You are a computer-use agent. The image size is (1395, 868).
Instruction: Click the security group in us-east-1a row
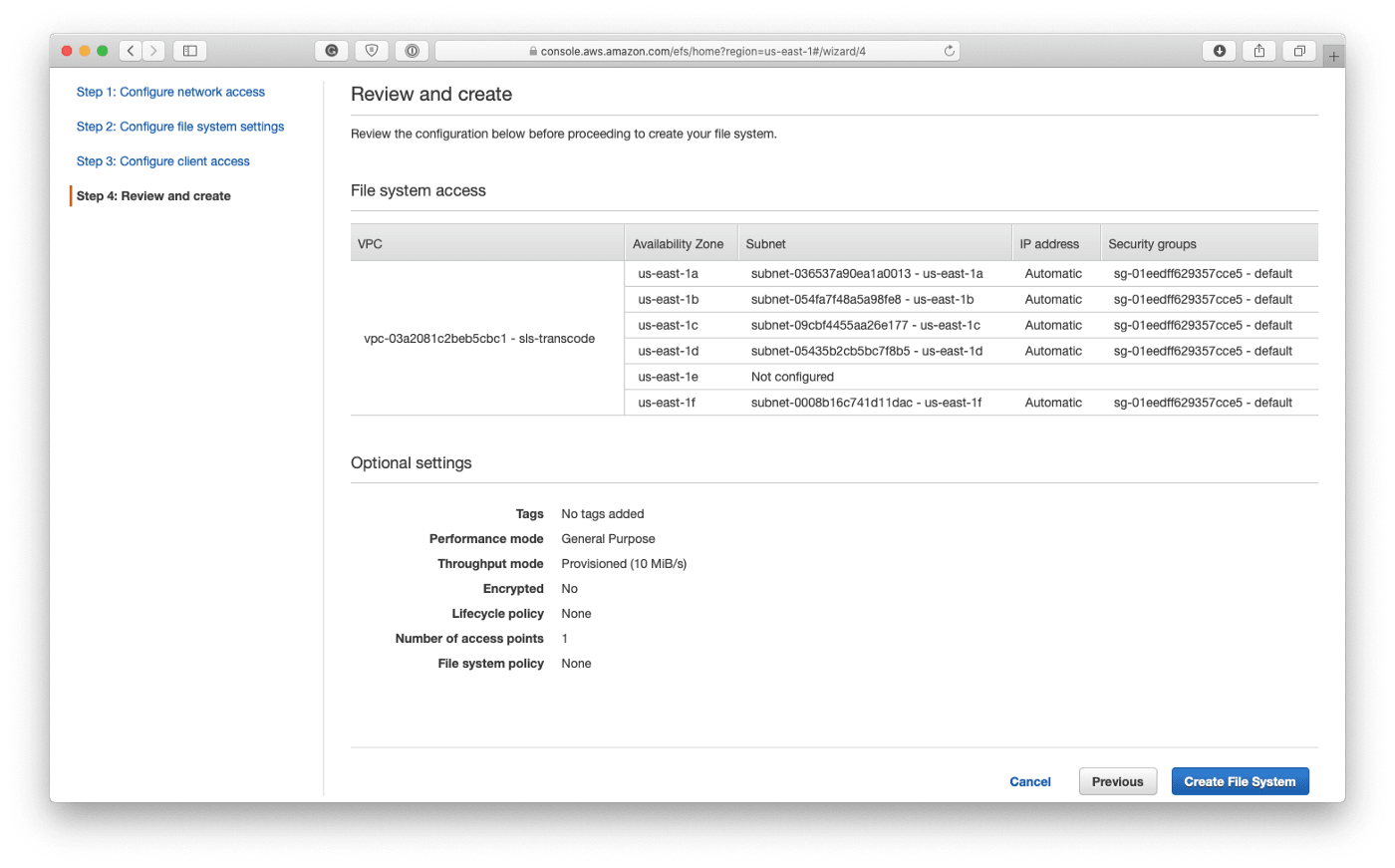point(1203,274)
